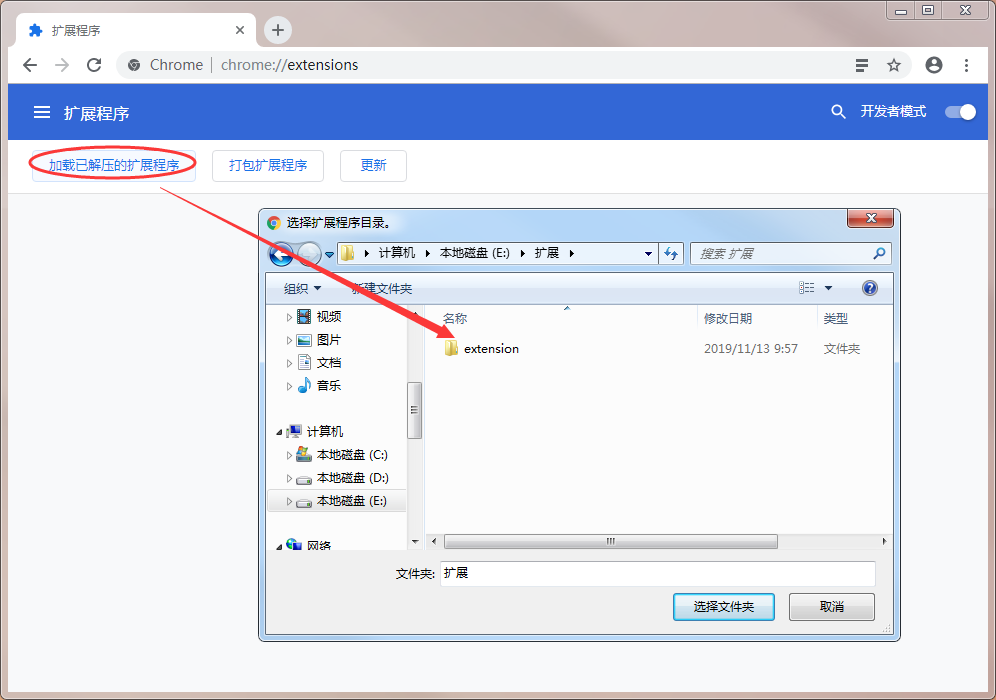Click navigation pane vertical scrollbar thumb

click(x=414, y=410)
